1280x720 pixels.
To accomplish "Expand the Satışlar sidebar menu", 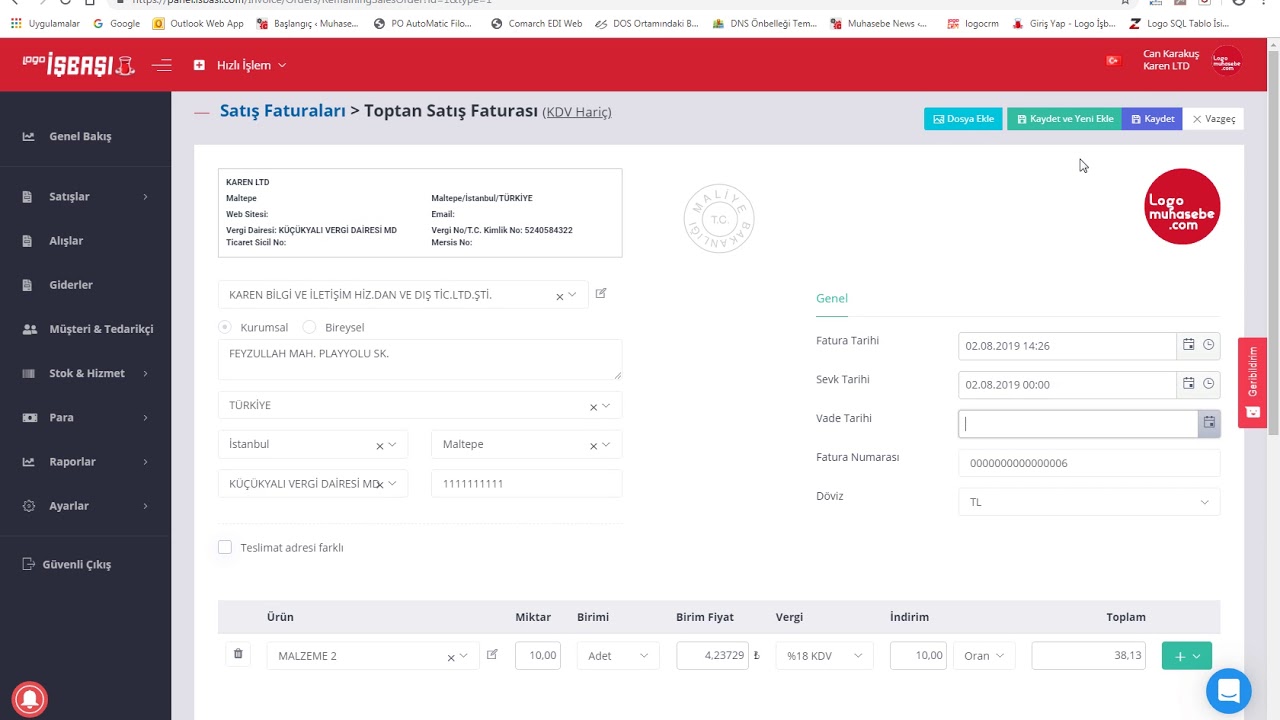I will (85, 197).
